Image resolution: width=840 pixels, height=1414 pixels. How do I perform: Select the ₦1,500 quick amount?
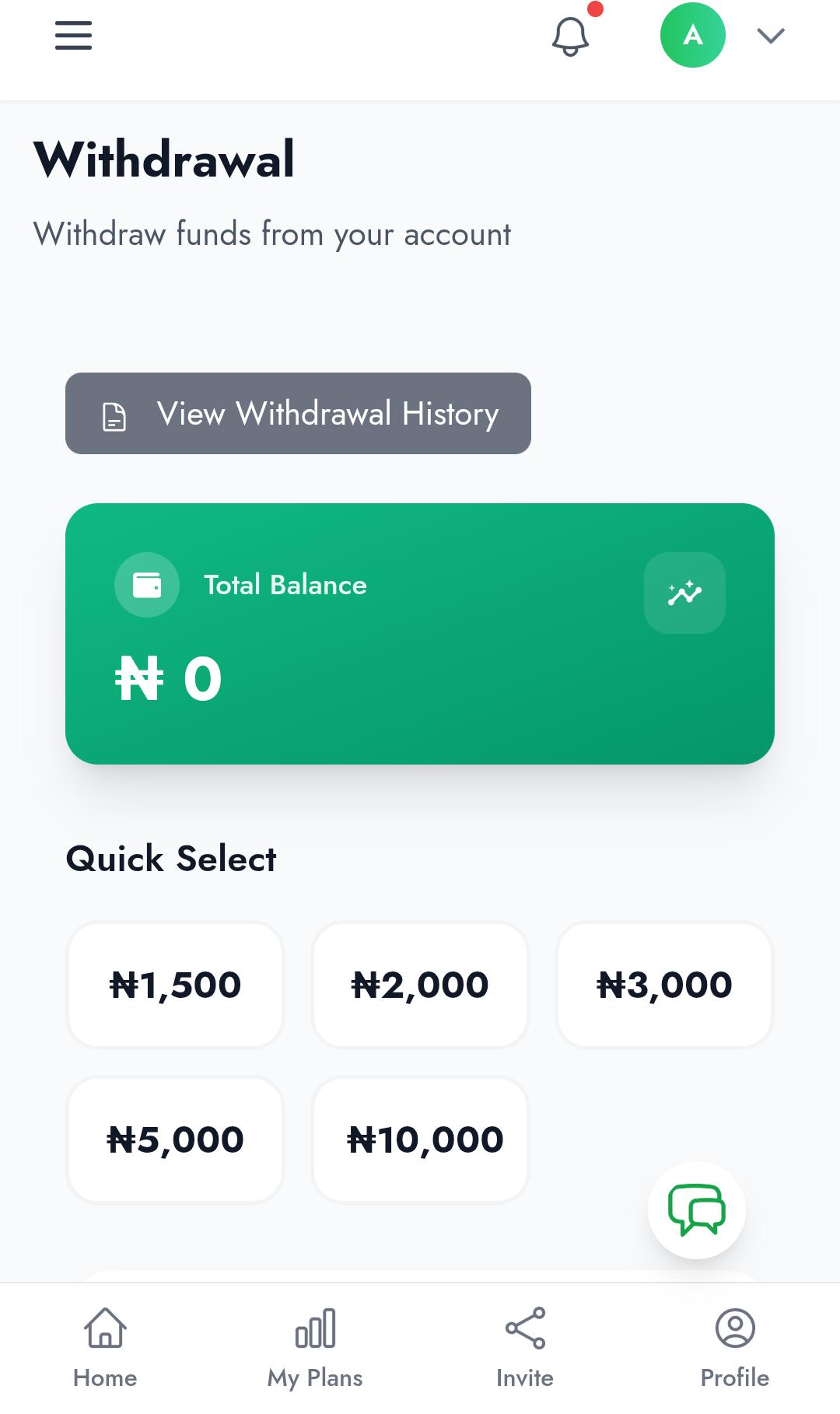175,984
